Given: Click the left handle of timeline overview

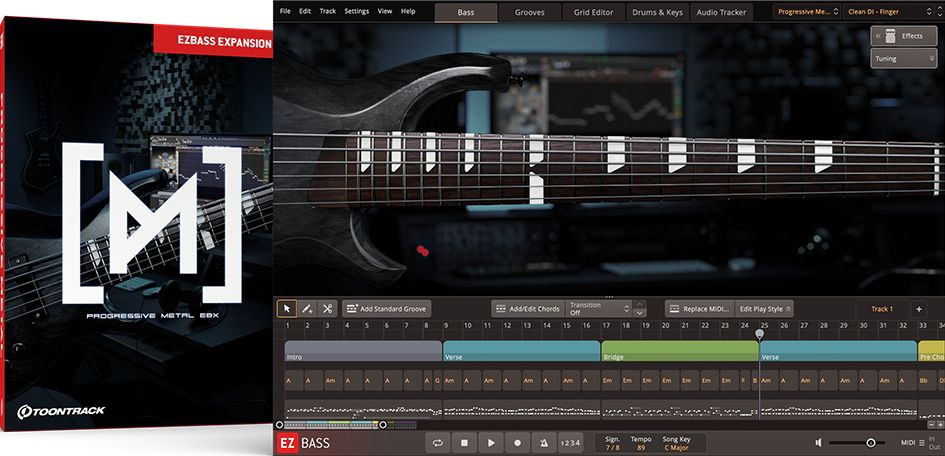Looking at the screenshot, I should click(x=279, y=425).
